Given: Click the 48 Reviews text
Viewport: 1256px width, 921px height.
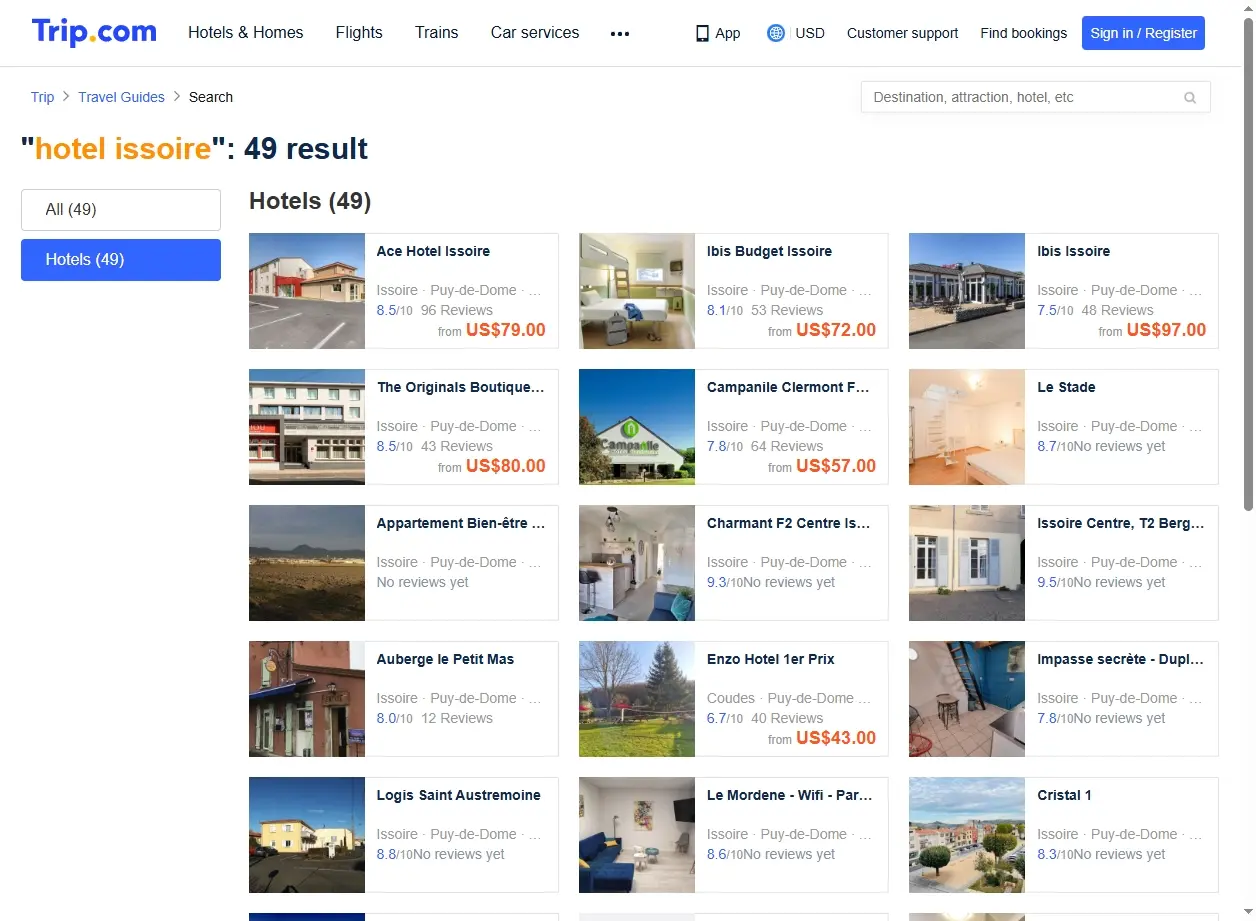Looking at the screenshot, I should [x=1118, y=310].
